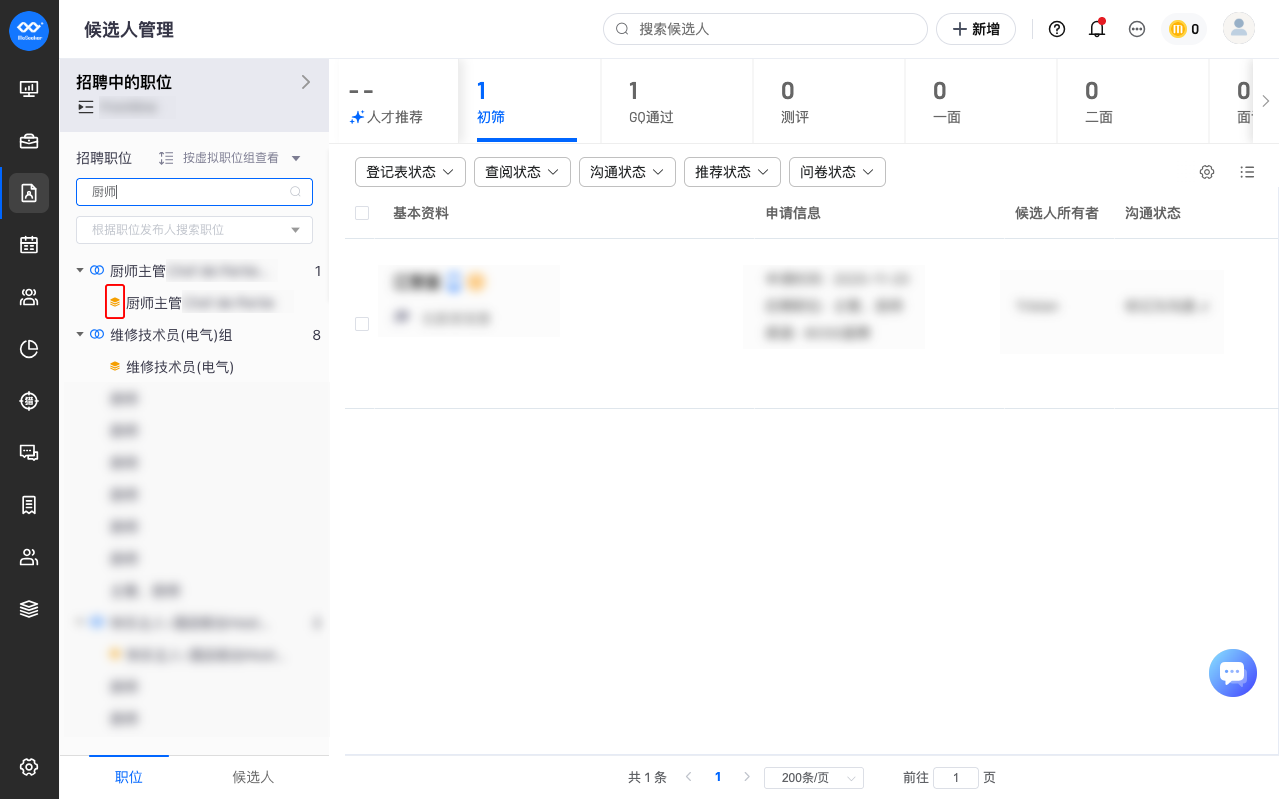The image size is (1279, 799).
Task: Tick the candidate row checkbox
Action: pyautogui.click(x=362, y=324)
